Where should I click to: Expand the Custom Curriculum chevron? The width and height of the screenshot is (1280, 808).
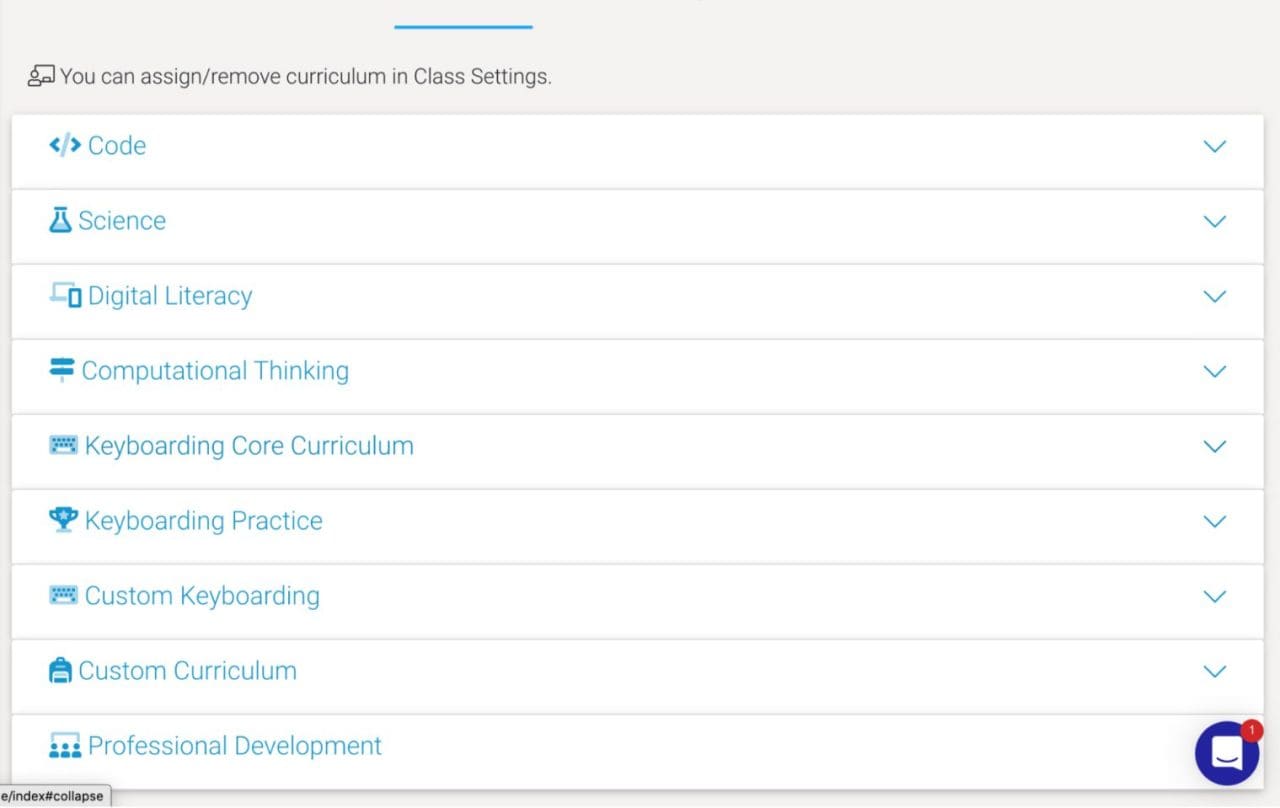tap(1214, 671)
